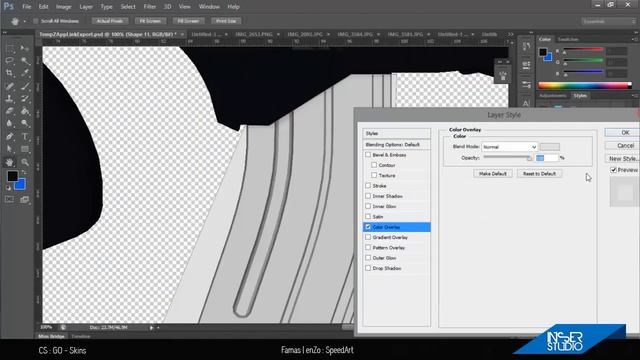Select the Lasso tool
This screenshot has width=640, height=360.
(x=9, y=61)
